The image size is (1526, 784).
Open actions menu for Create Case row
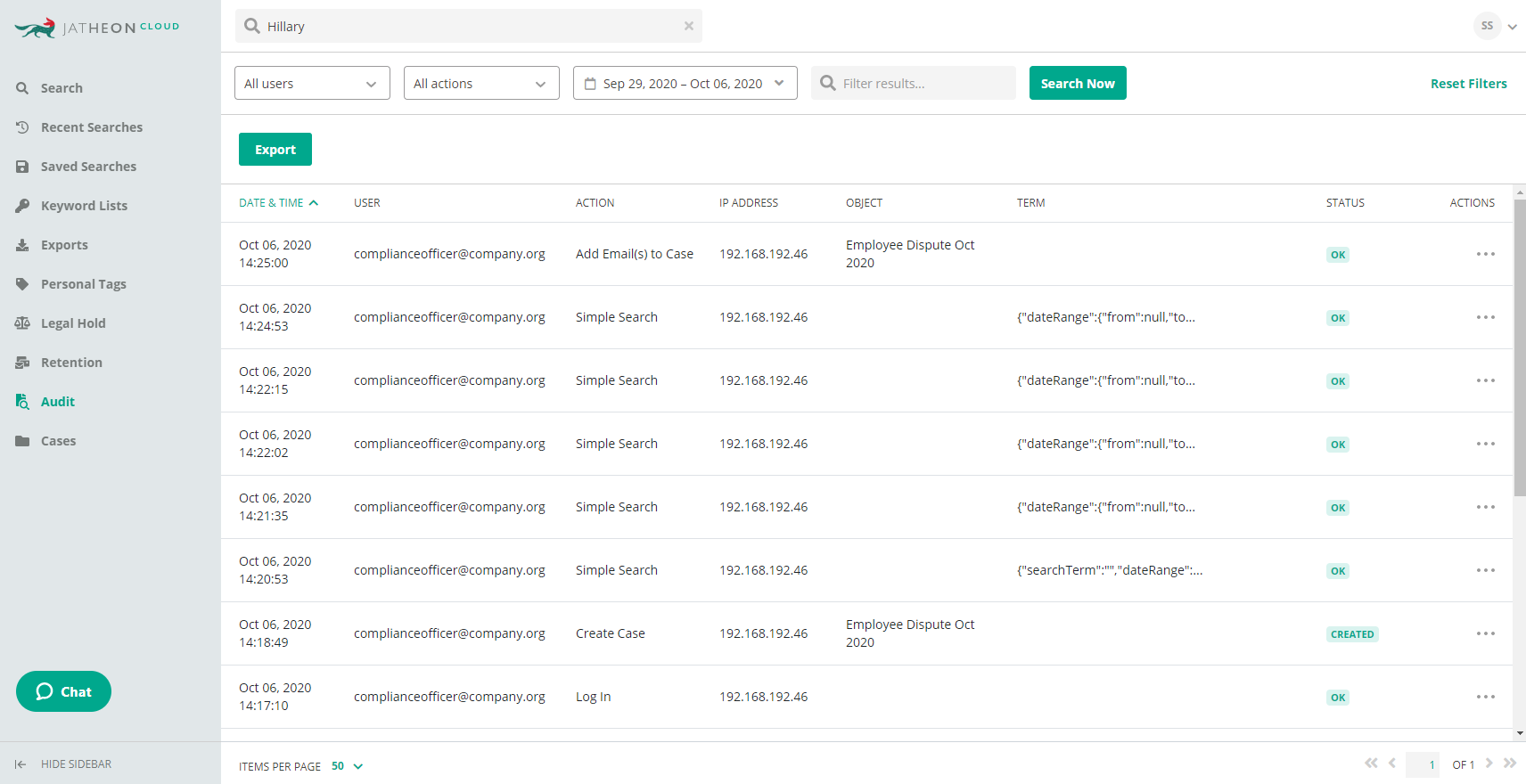tap(1485, 633)
